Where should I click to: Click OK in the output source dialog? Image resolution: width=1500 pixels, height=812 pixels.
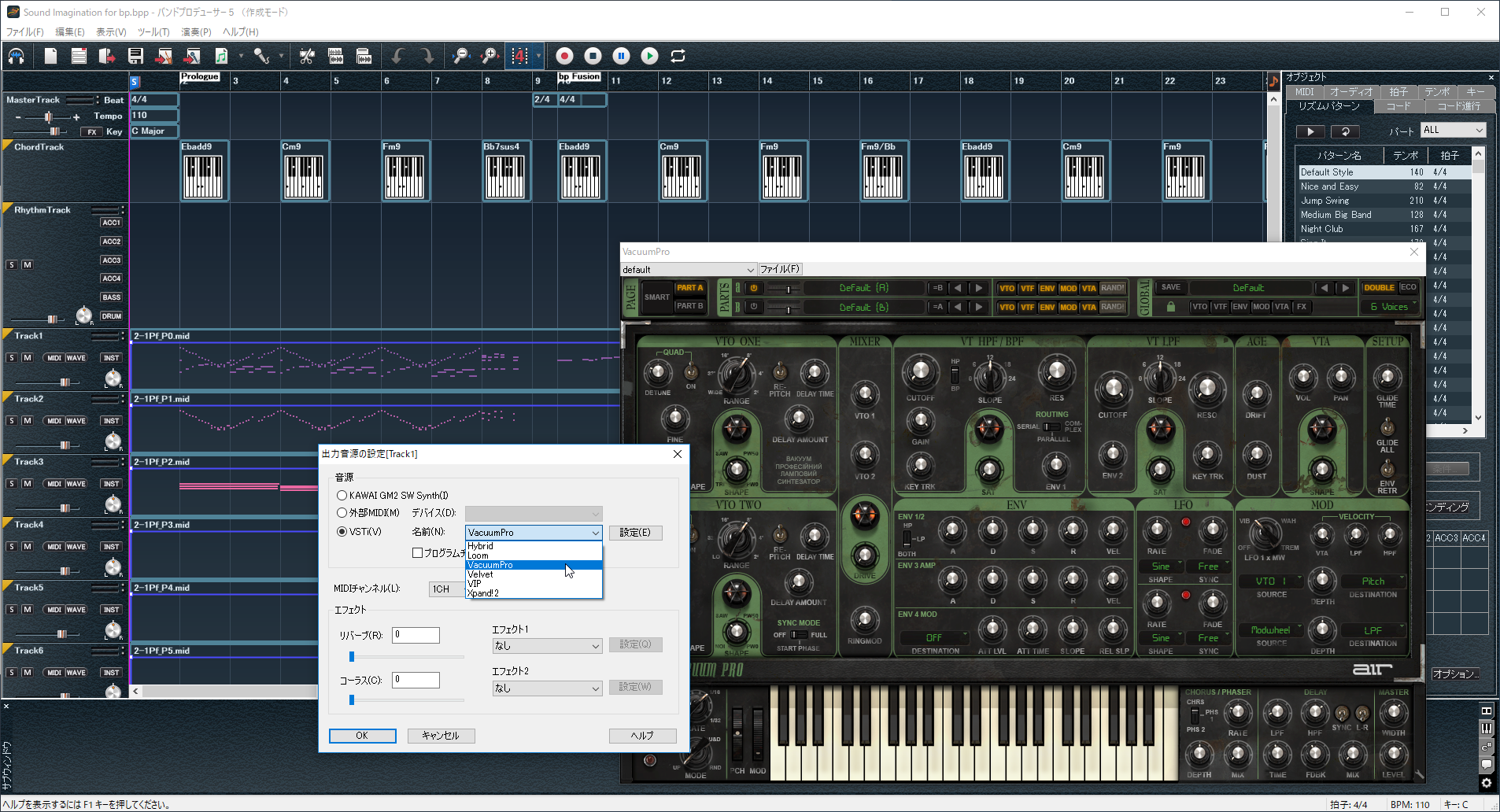[x=362, y=736]
